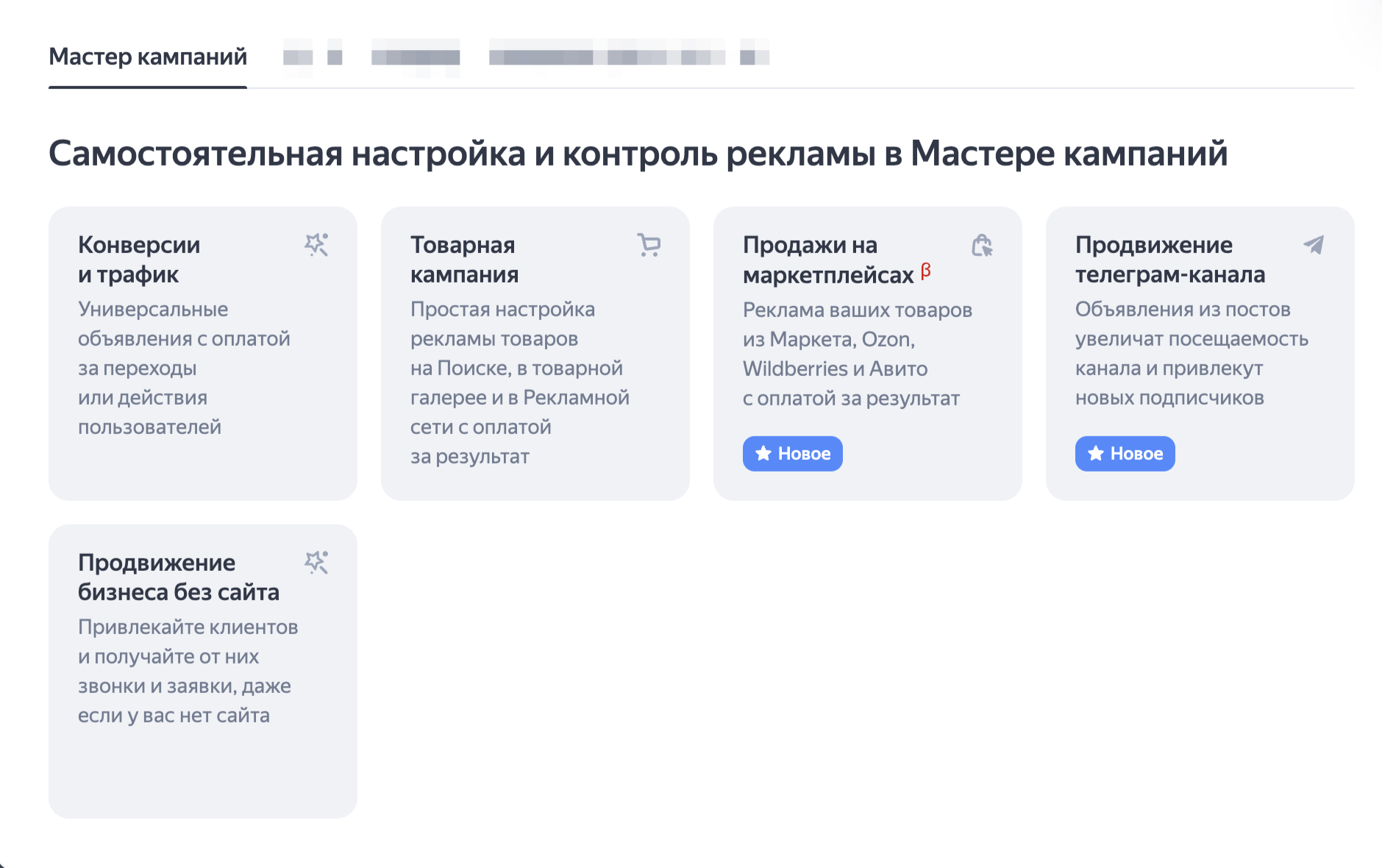Screen dimensions: 1382x868
Task: Click the wand icon on Продвижение бизнеса без сайта
Action: pyautogui.click(x=316, y=563)
